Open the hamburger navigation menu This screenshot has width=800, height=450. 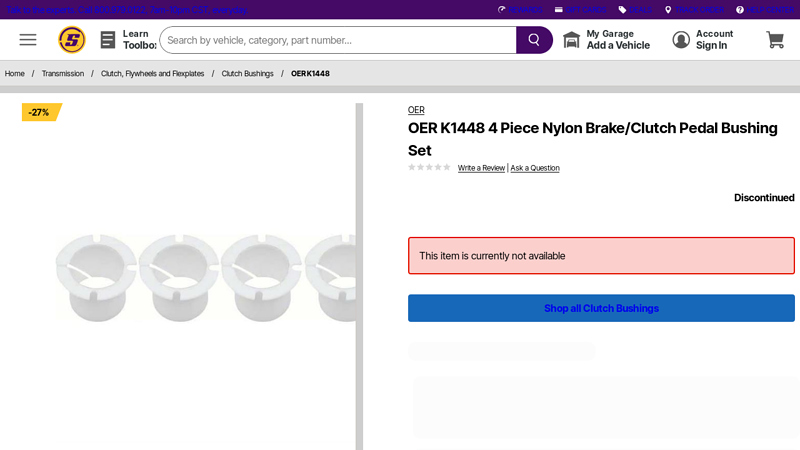[x=28, y=40]
